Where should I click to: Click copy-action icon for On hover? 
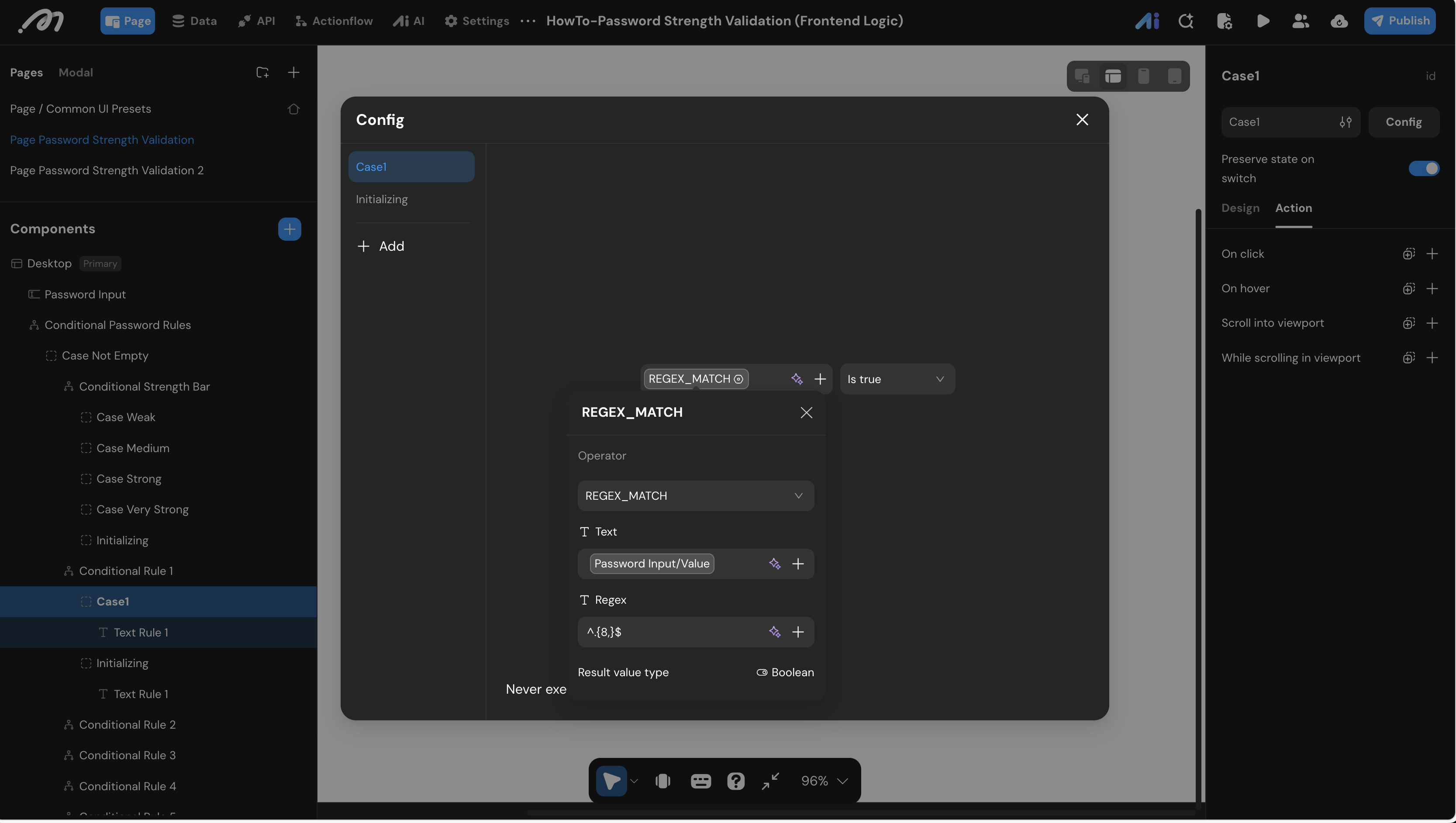pyautogui.click(x=1408, y=288)
